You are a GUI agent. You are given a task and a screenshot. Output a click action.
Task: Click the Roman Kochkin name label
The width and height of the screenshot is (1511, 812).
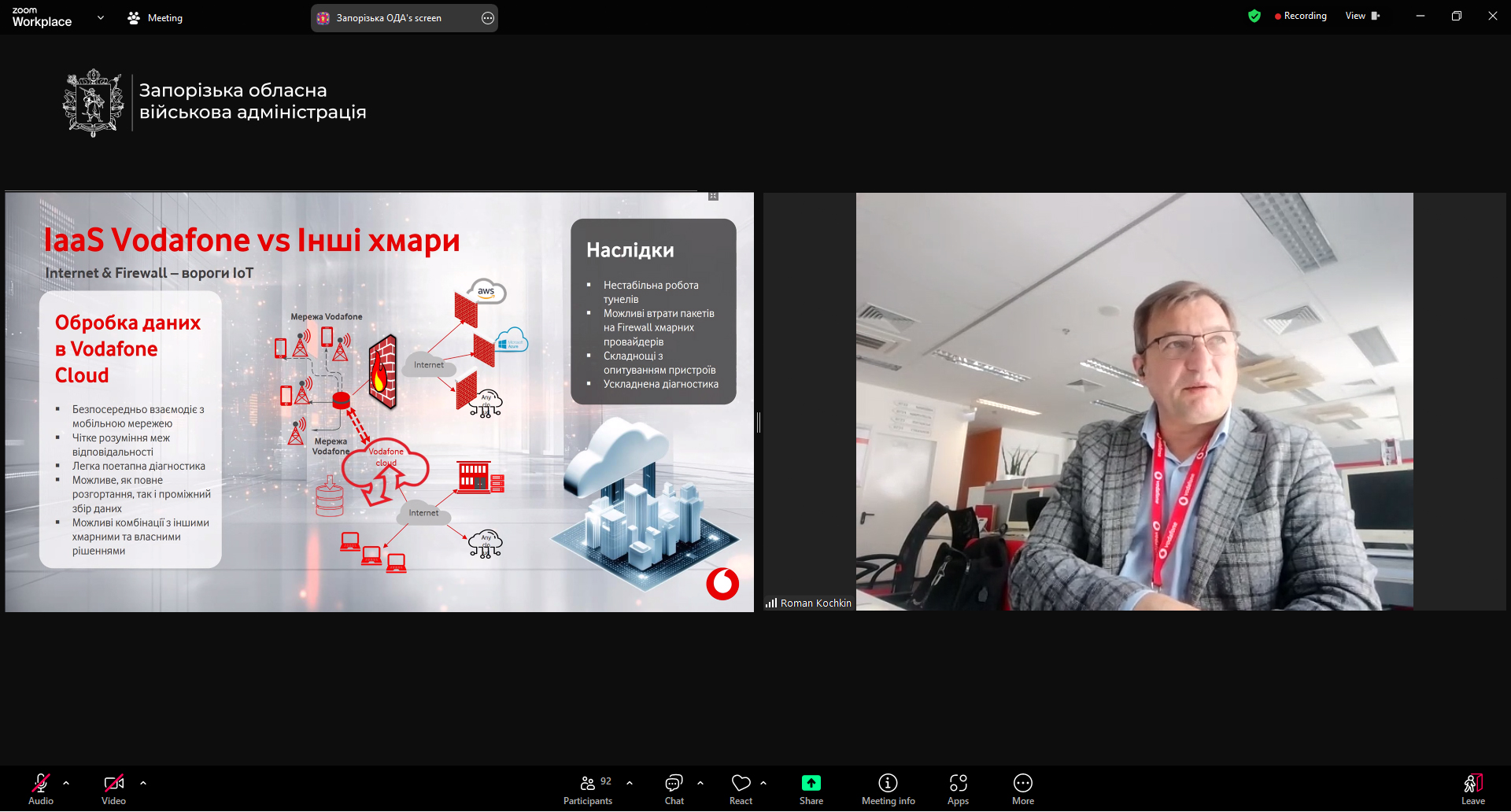coord(815,603)
